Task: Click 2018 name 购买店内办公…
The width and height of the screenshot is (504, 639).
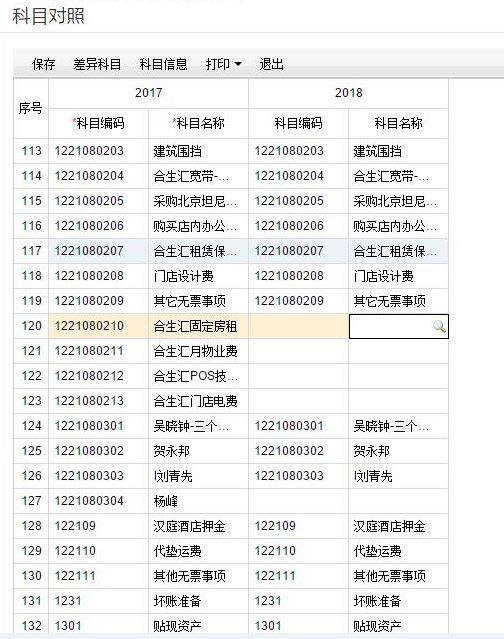Action: pos(395,226)
